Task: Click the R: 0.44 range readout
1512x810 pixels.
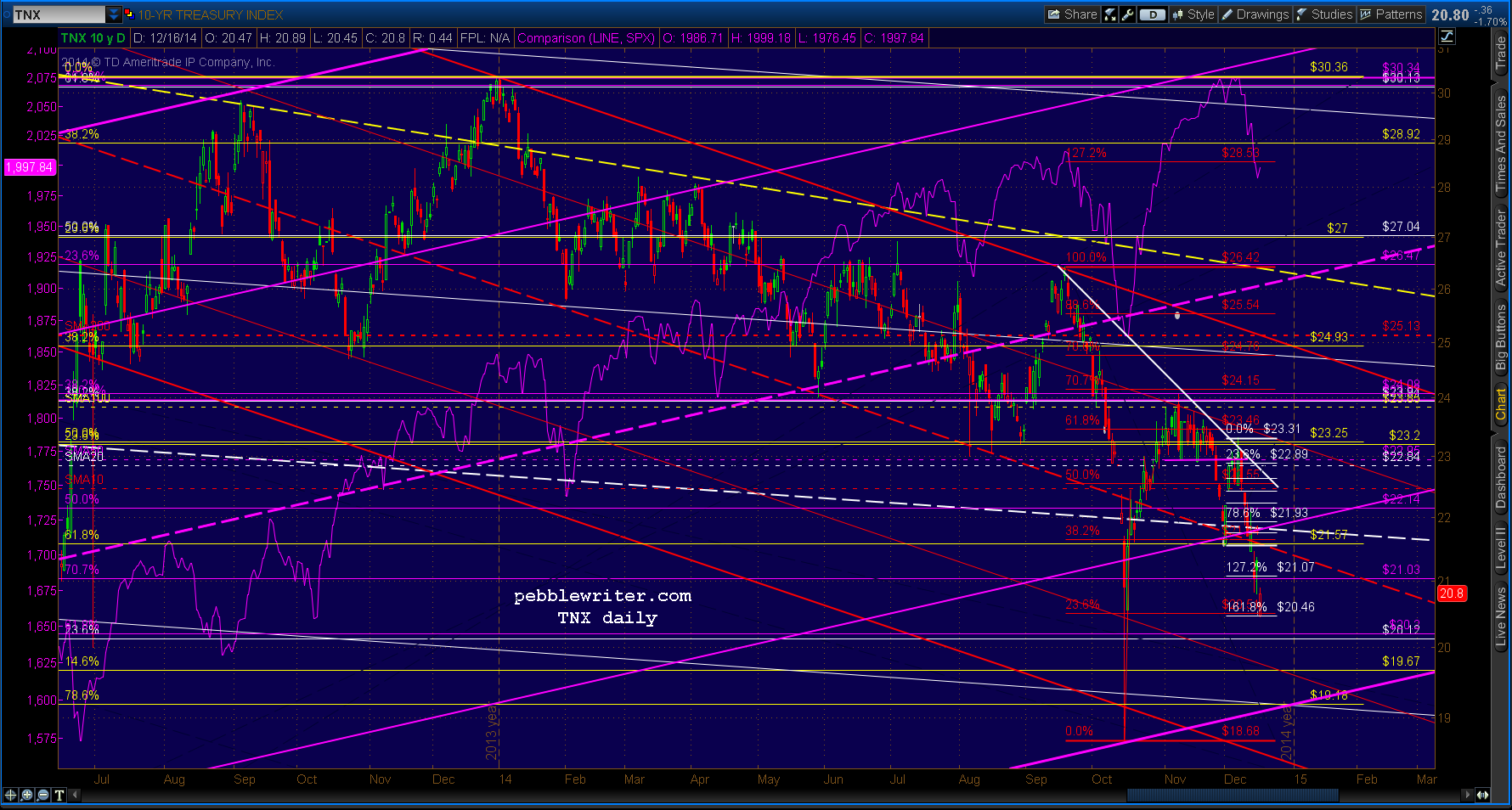Action: coord(433,37)
